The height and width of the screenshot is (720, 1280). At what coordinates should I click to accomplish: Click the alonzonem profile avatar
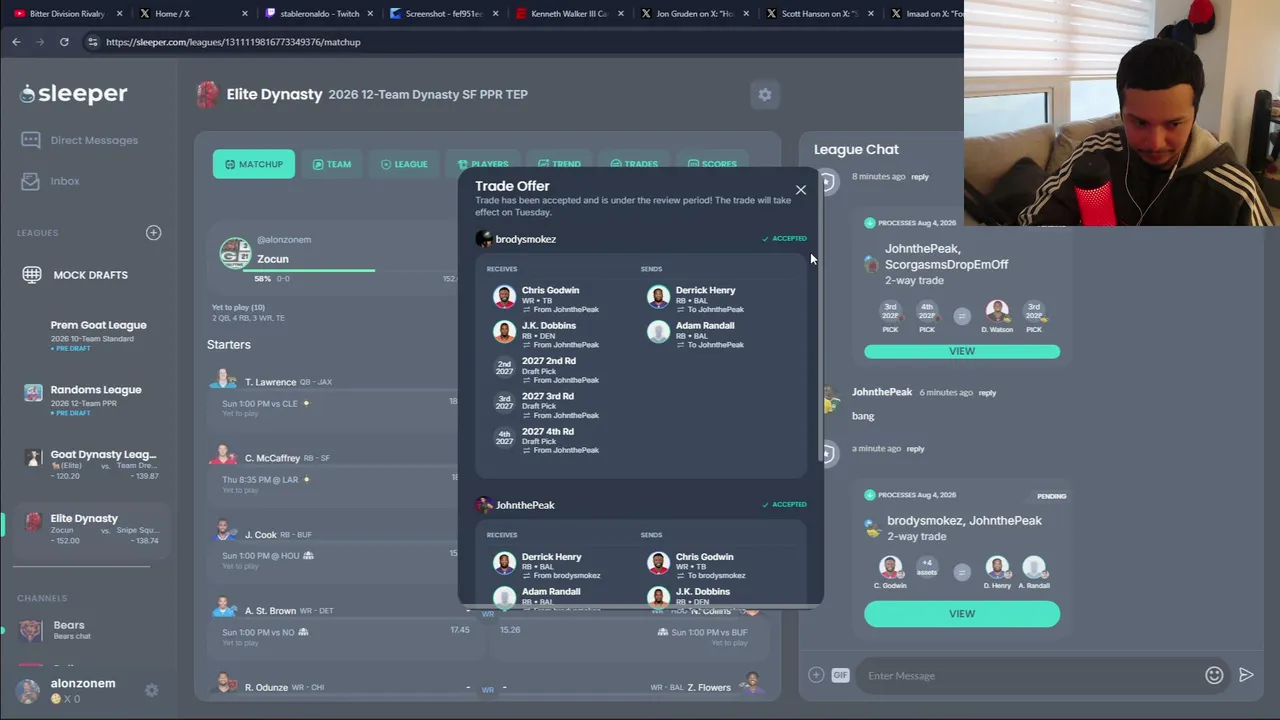28,690
